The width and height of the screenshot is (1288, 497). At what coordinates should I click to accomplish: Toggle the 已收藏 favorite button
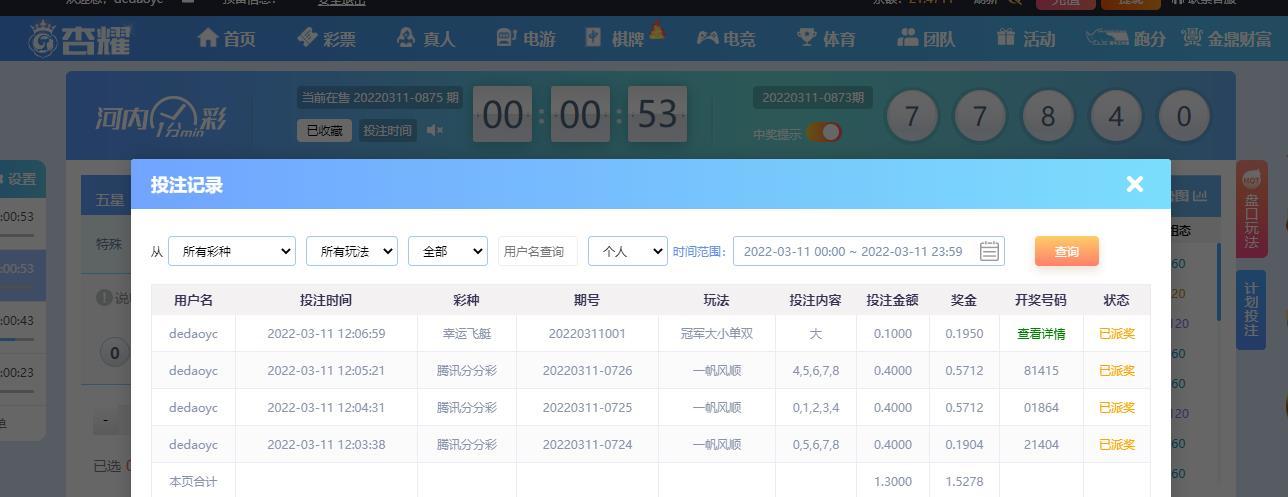point(324,130)
